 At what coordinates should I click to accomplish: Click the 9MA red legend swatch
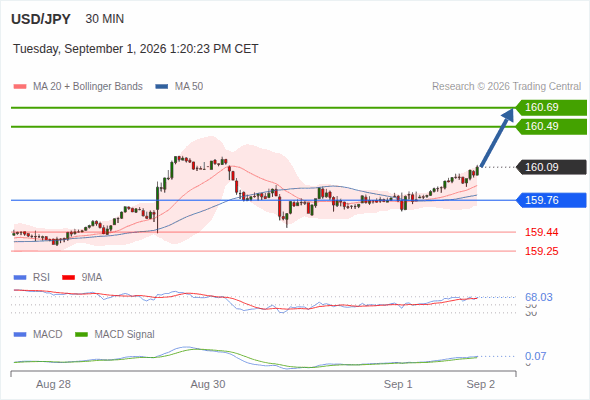pos(68,278)
